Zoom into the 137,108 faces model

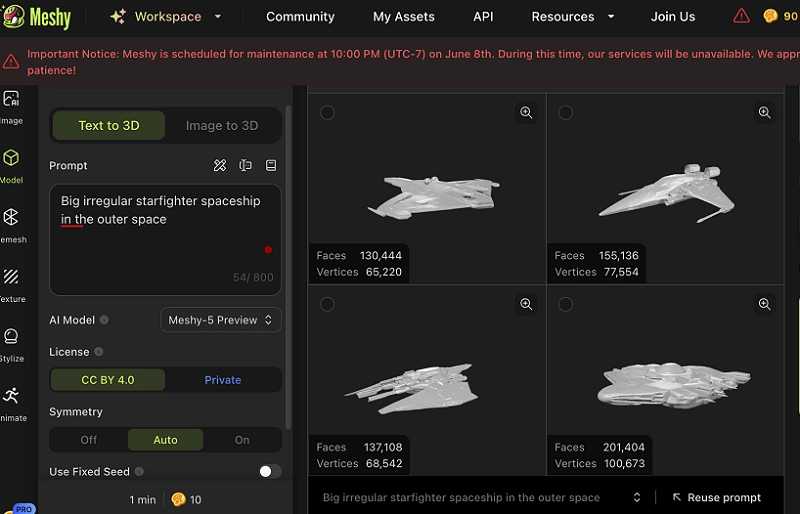coord(526,304)
